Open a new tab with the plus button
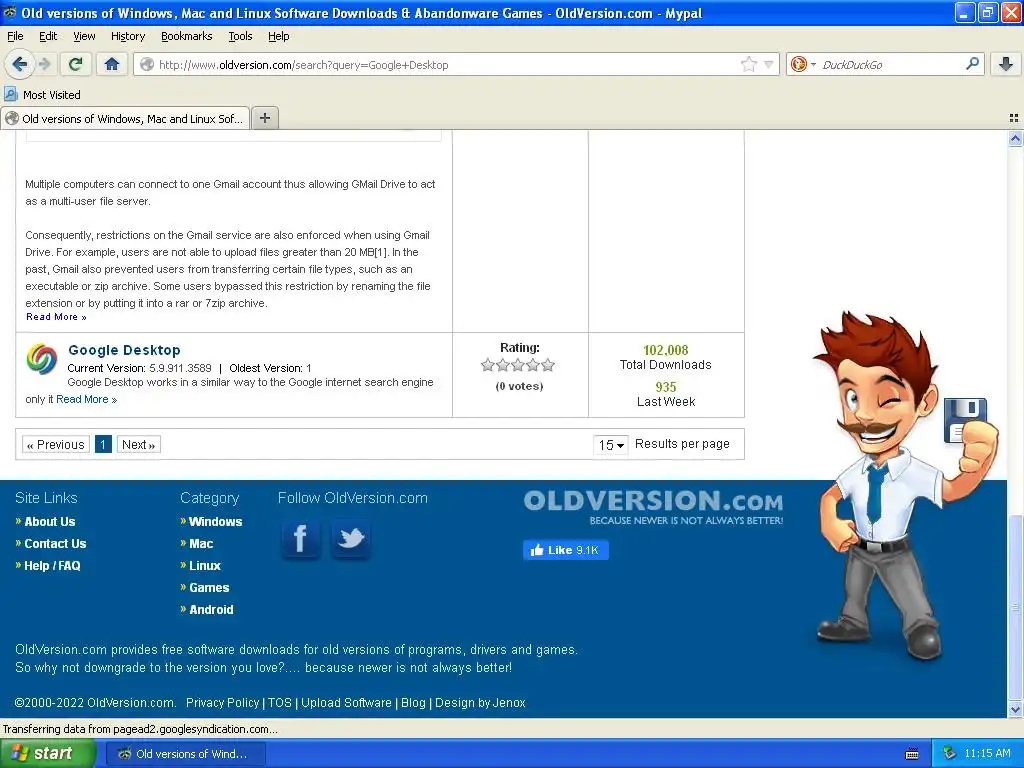The height and width of the screenshot is (768, 1024). [x=264, y=118]
